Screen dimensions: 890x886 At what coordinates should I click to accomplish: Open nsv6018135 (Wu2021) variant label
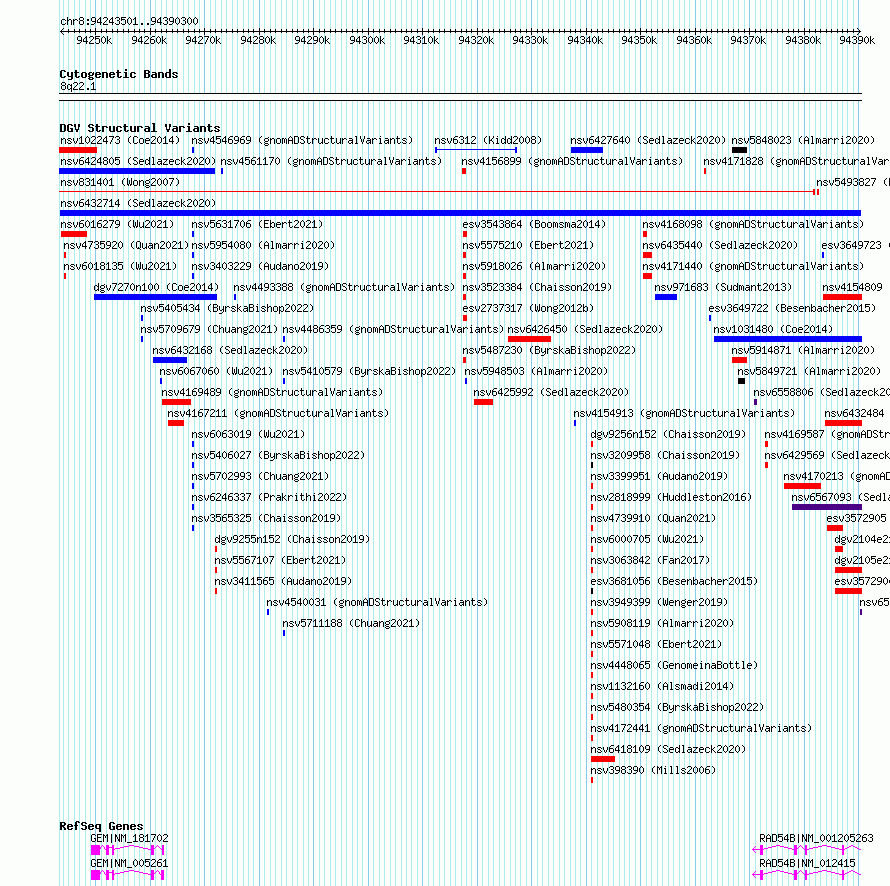point(120,266)
